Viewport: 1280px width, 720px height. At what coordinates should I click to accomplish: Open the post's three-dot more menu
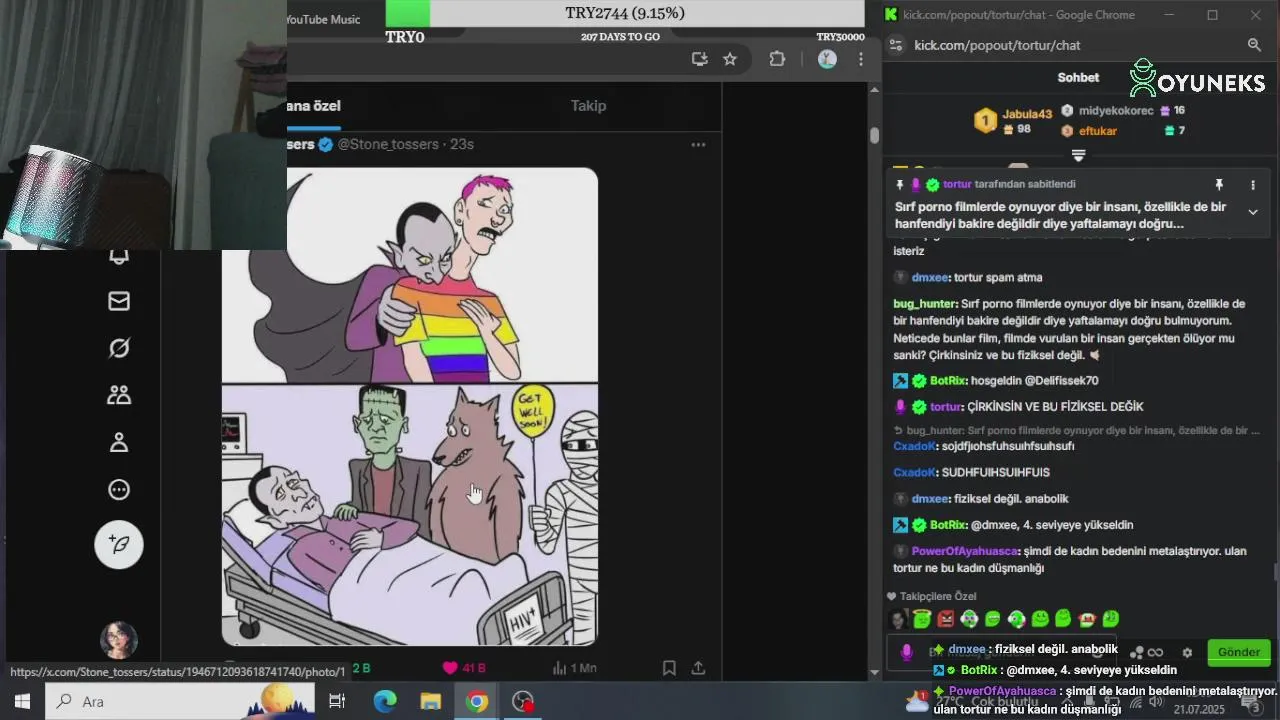[698, 144]
